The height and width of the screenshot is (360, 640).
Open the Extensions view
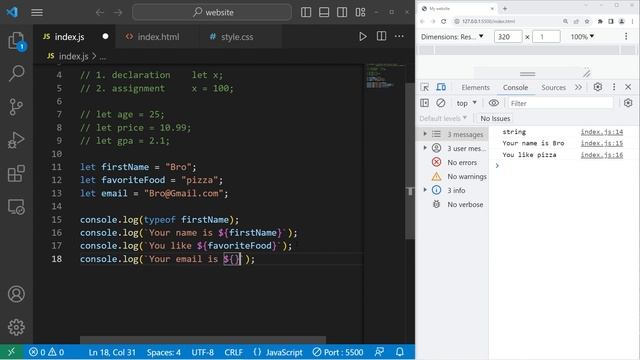[16, 173]
